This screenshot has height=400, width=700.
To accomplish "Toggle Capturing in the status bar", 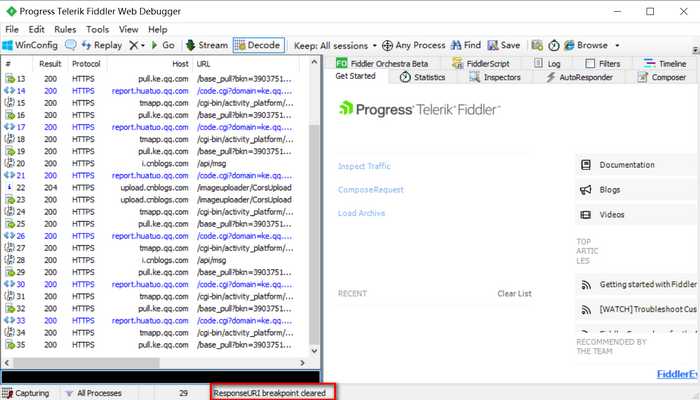I will [26, 393].
